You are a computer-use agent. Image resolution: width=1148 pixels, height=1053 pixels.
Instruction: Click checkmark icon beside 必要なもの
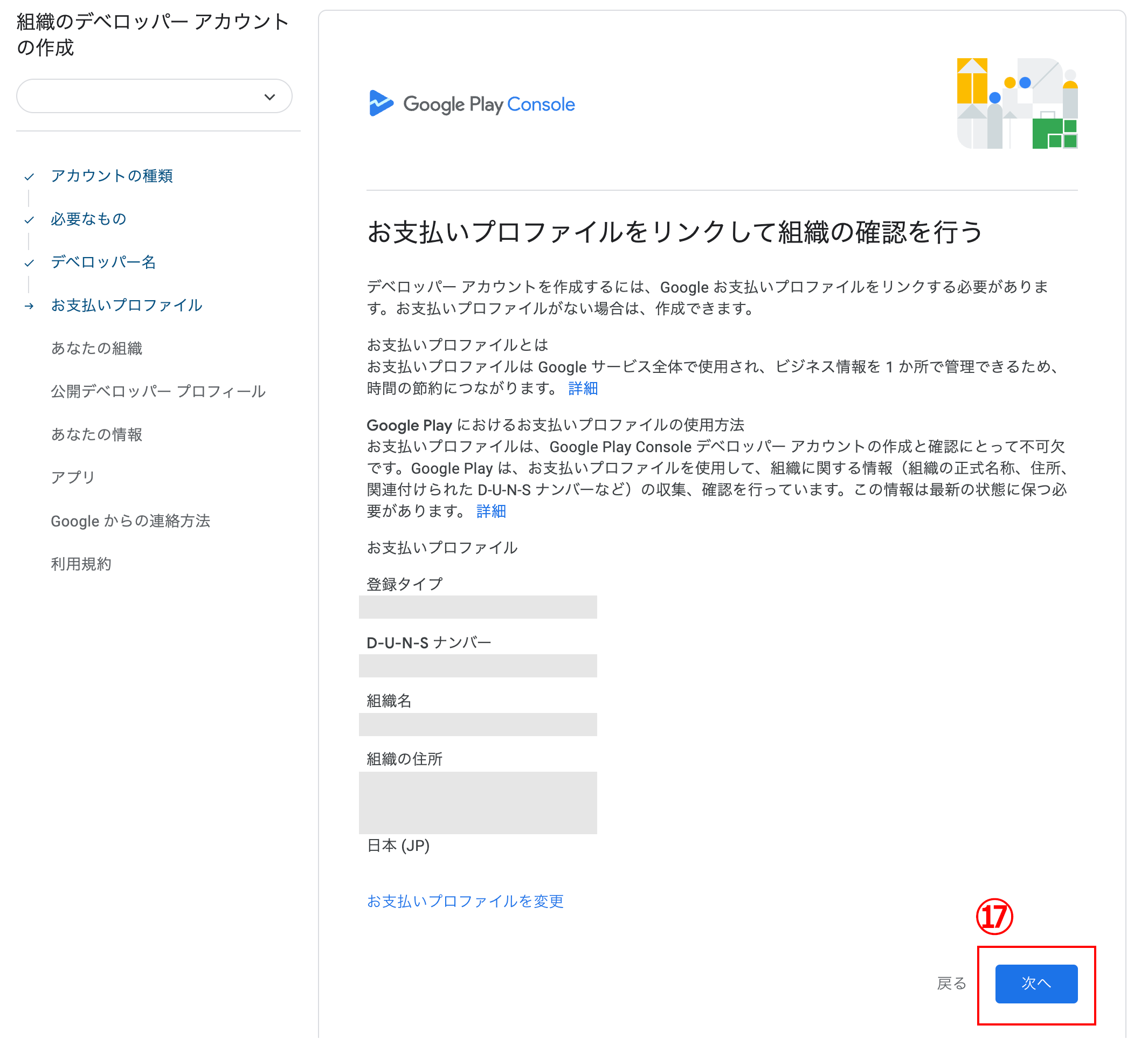click(x=30, y=221)
